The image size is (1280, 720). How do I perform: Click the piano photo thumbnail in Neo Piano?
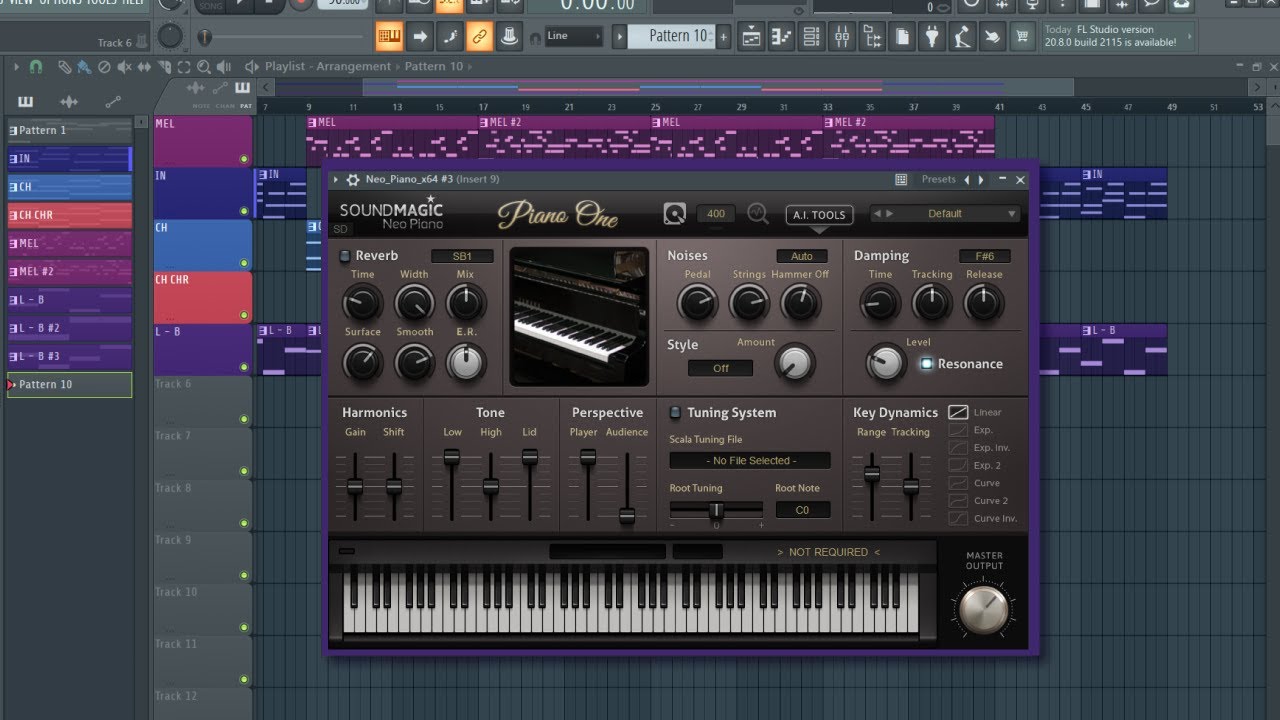pyautogui.click(x=580, y=316)
